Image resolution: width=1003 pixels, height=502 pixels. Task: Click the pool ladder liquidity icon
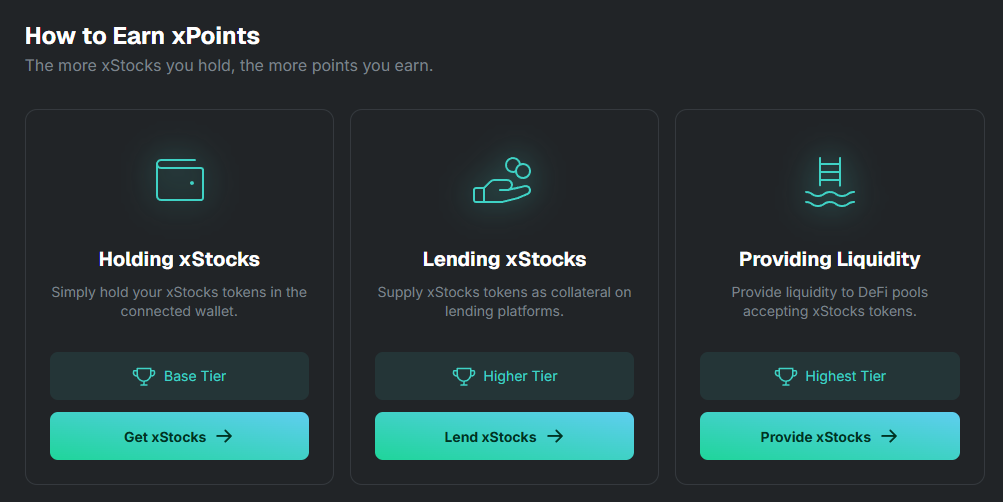point(829,181)
